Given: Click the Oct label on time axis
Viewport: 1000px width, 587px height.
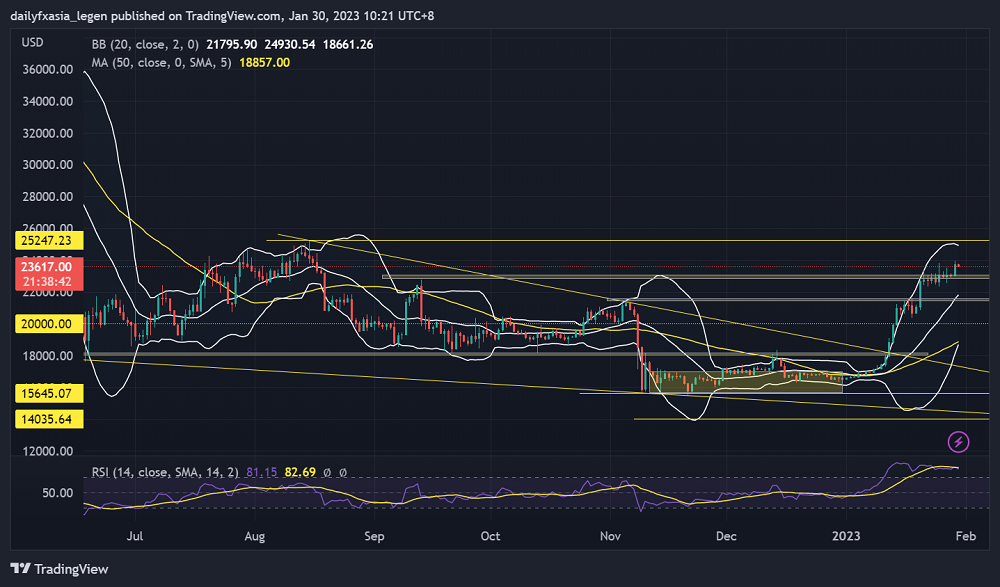Looking at the screenshot, I should (x=490, y=536).
